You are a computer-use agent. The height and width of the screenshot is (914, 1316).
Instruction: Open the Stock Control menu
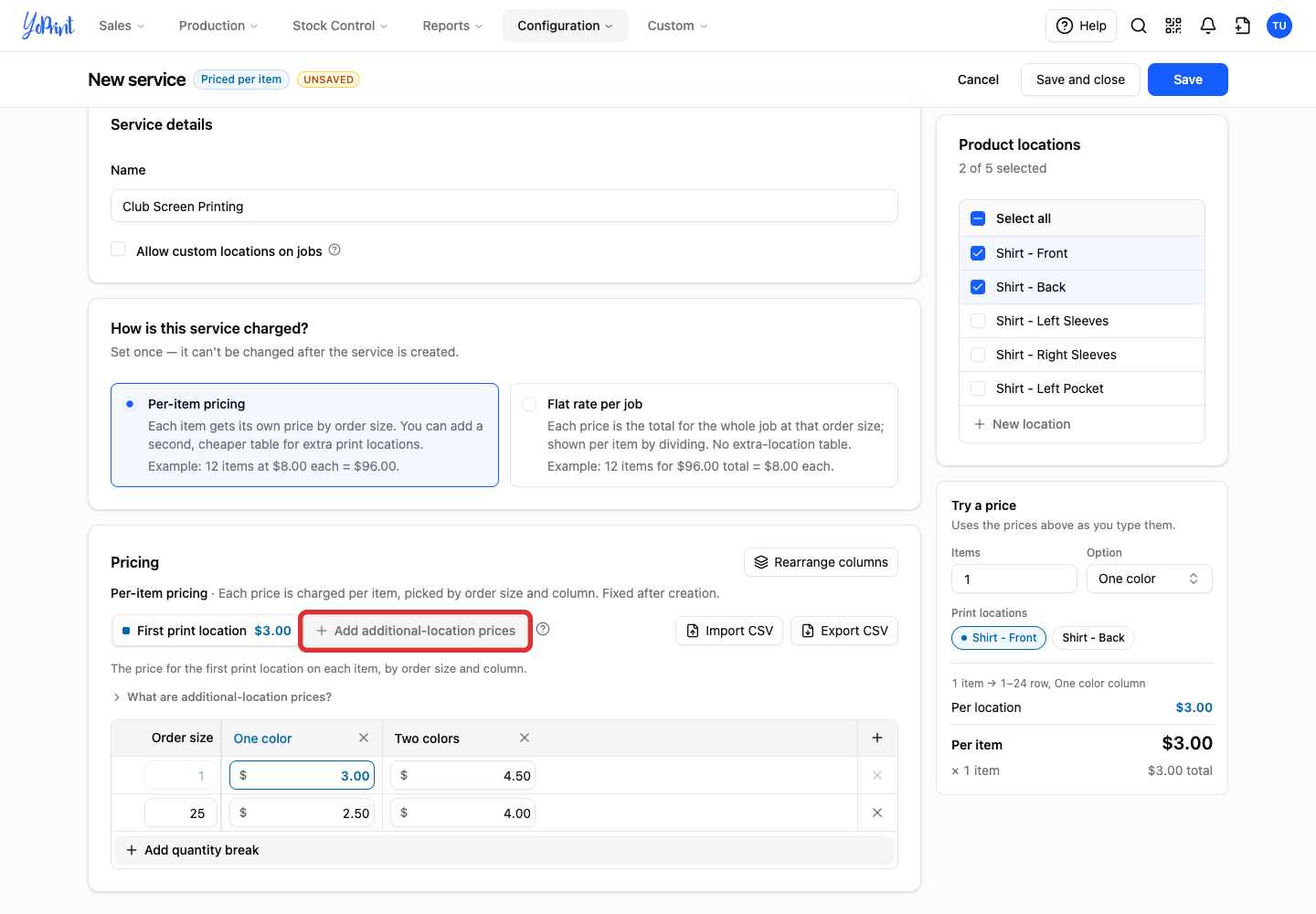[x=340, y=26]
